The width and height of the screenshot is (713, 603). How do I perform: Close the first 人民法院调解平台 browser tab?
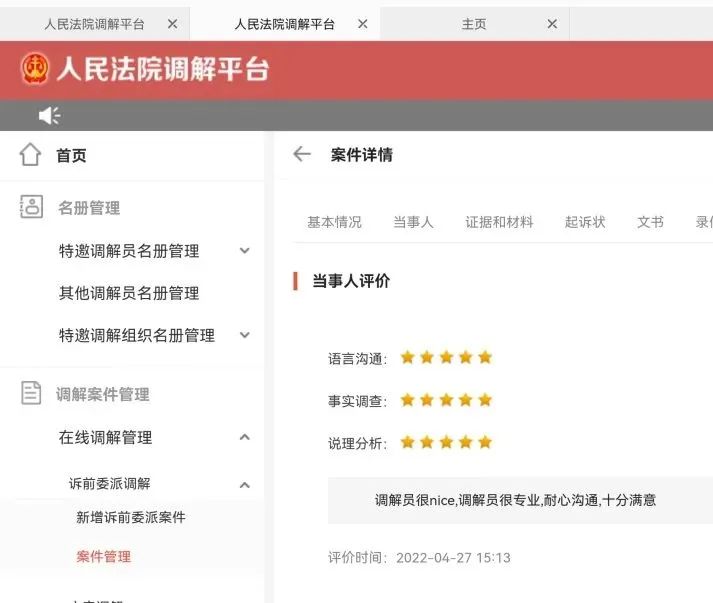[172, 24]
